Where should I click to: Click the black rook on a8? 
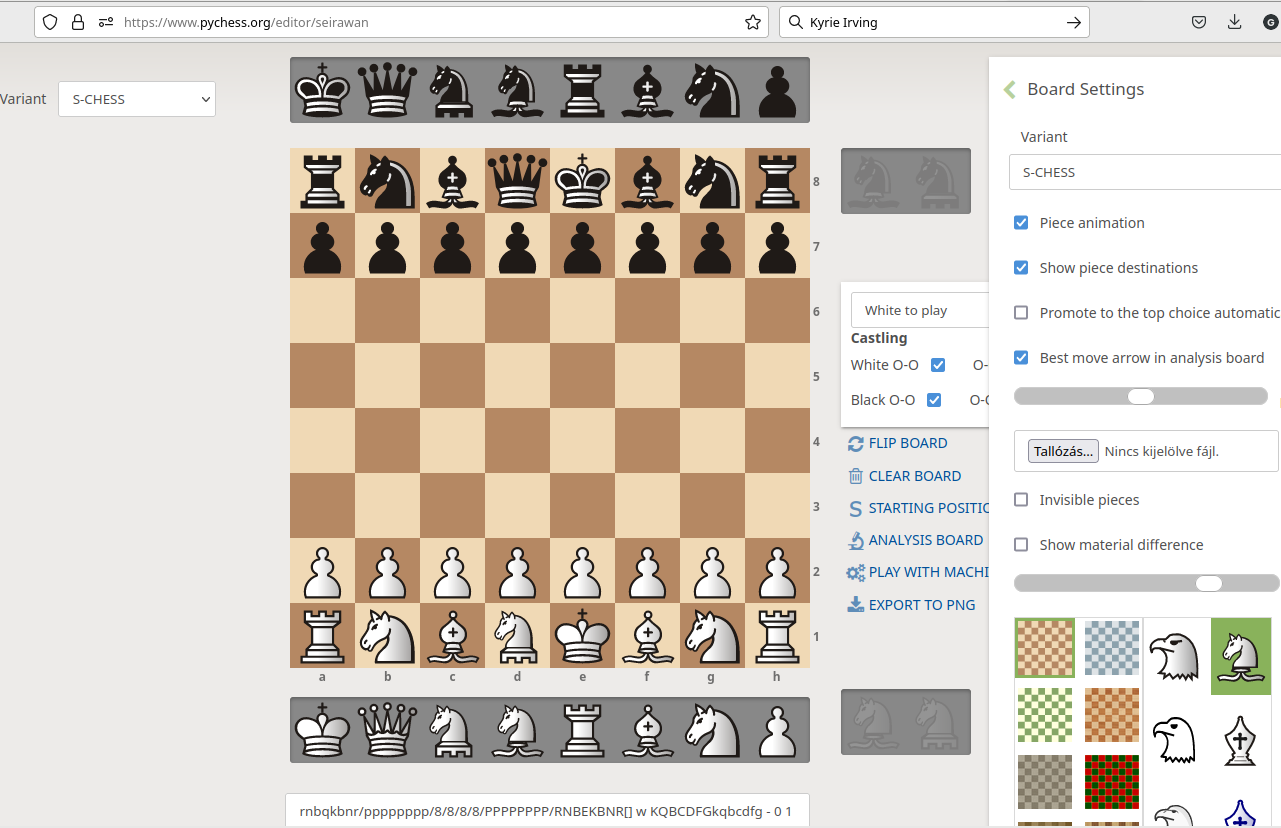point(322,181)
